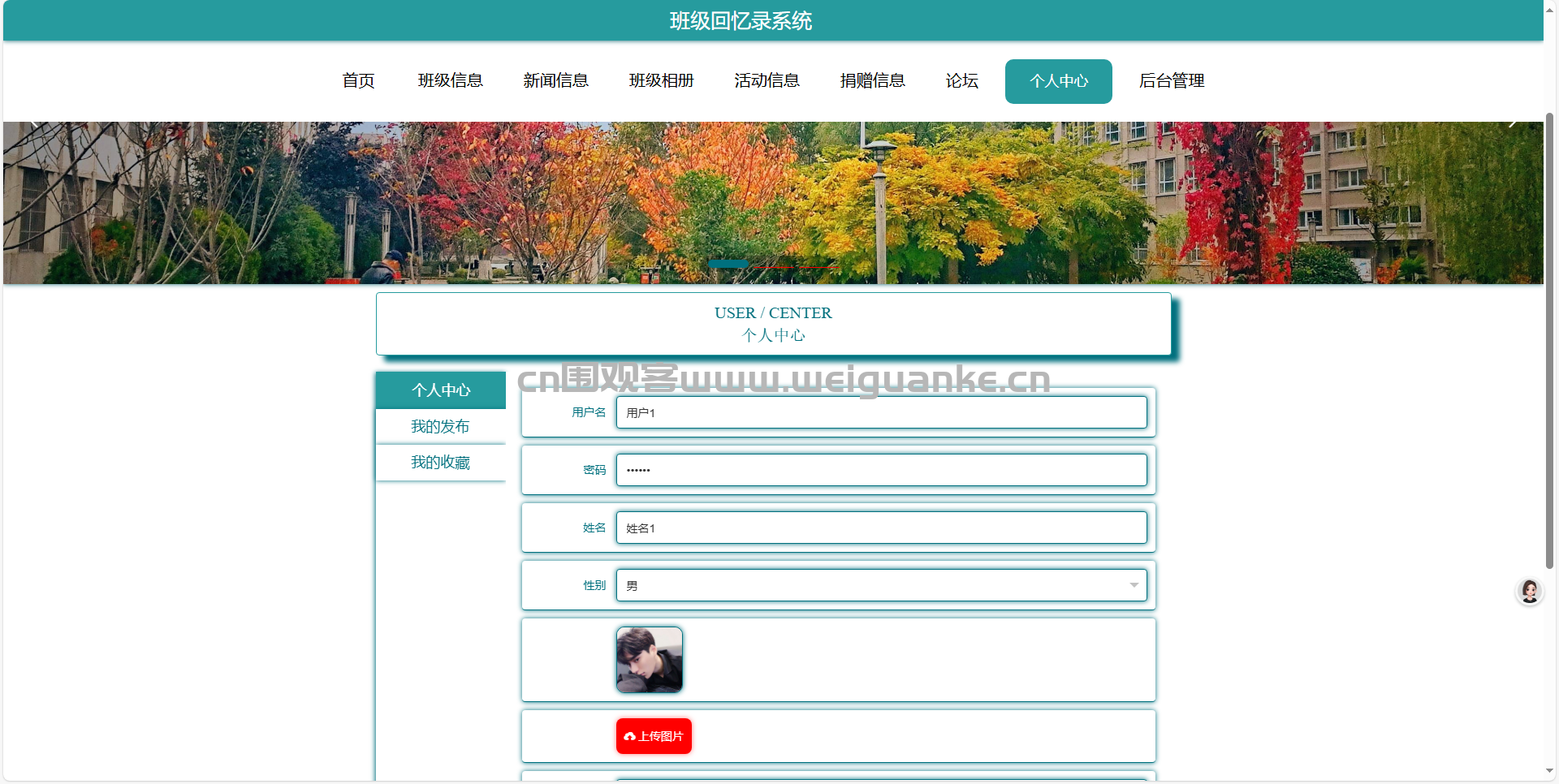Click the 用户名 input field

coord(881,412)
